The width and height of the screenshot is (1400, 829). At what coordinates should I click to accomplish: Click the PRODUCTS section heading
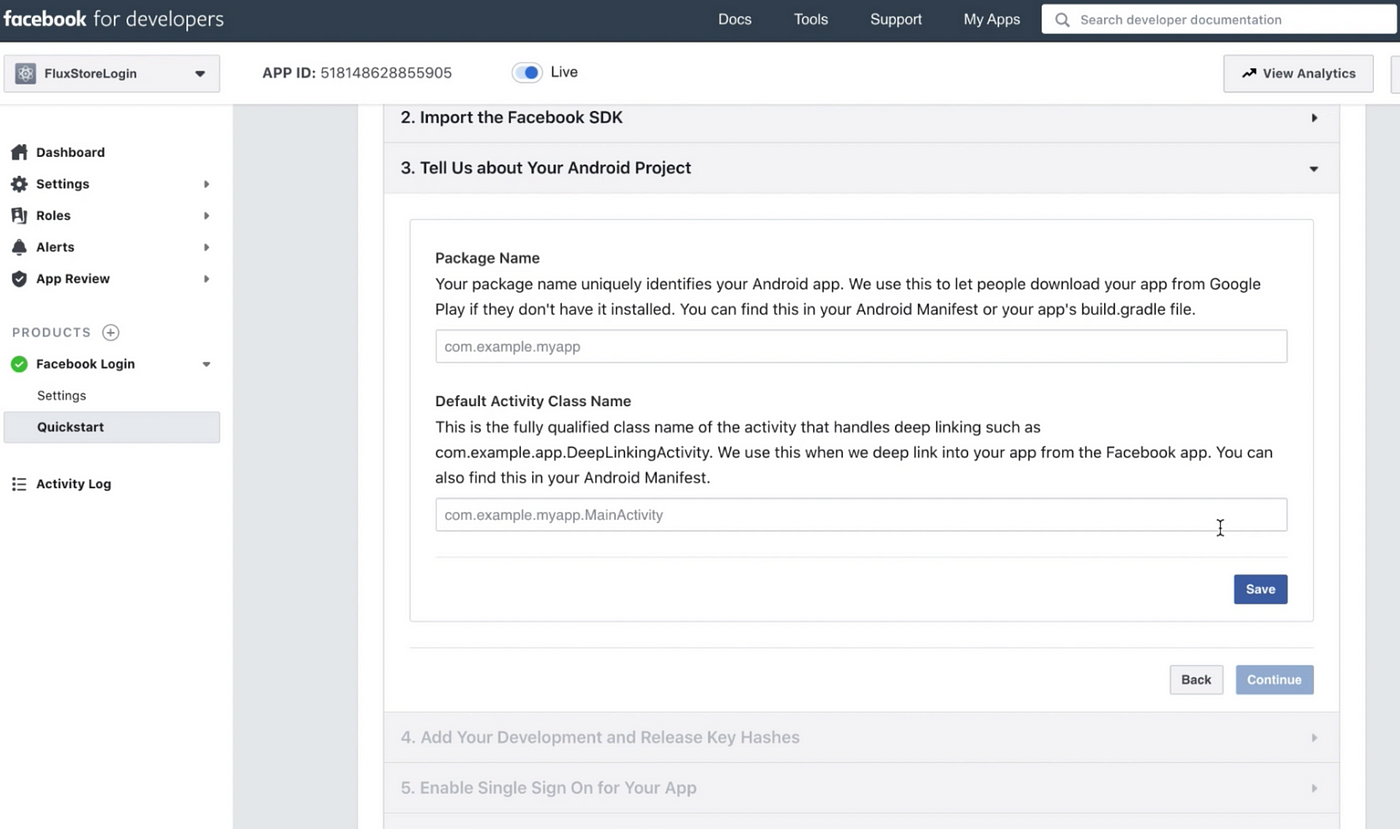coord(51,332)
